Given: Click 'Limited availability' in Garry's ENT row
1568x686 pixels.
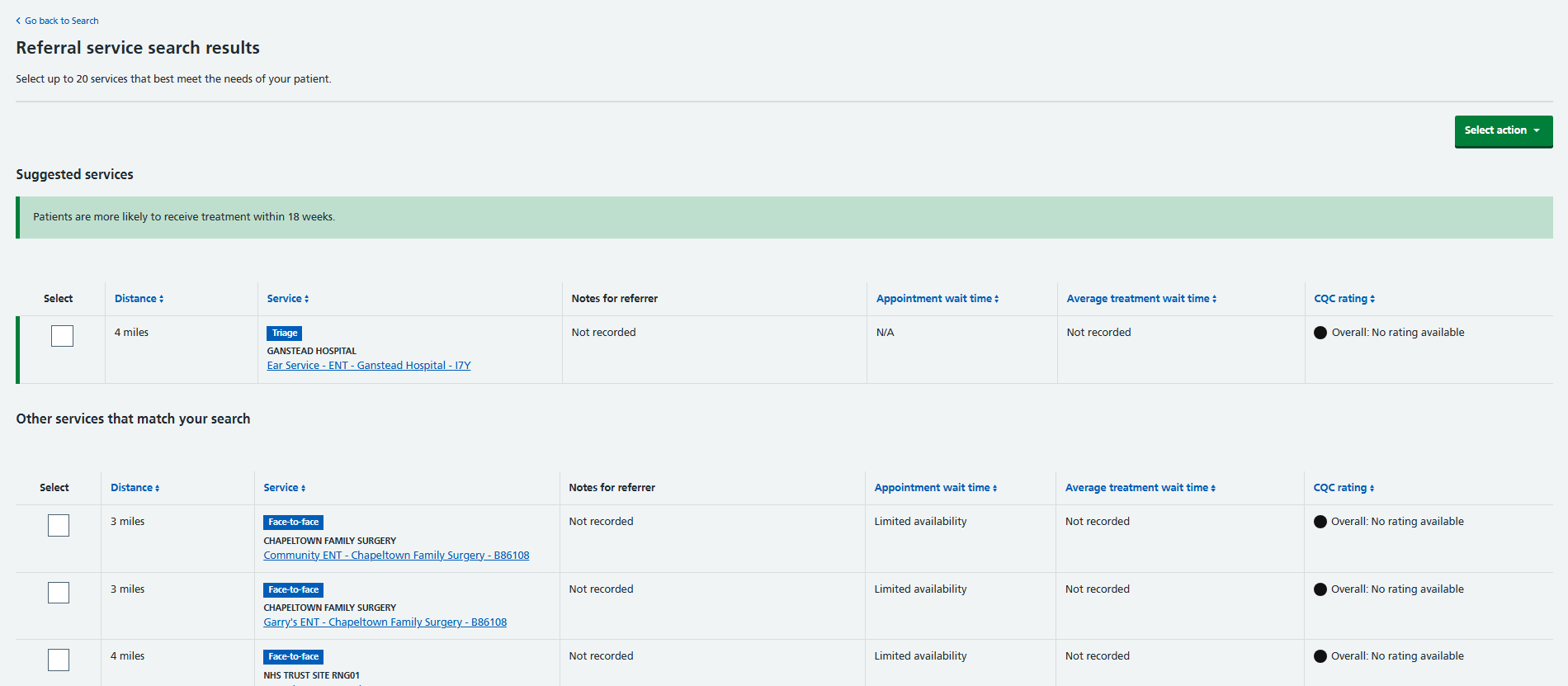Looking at the screenshot, I should [x=920, y=589].
